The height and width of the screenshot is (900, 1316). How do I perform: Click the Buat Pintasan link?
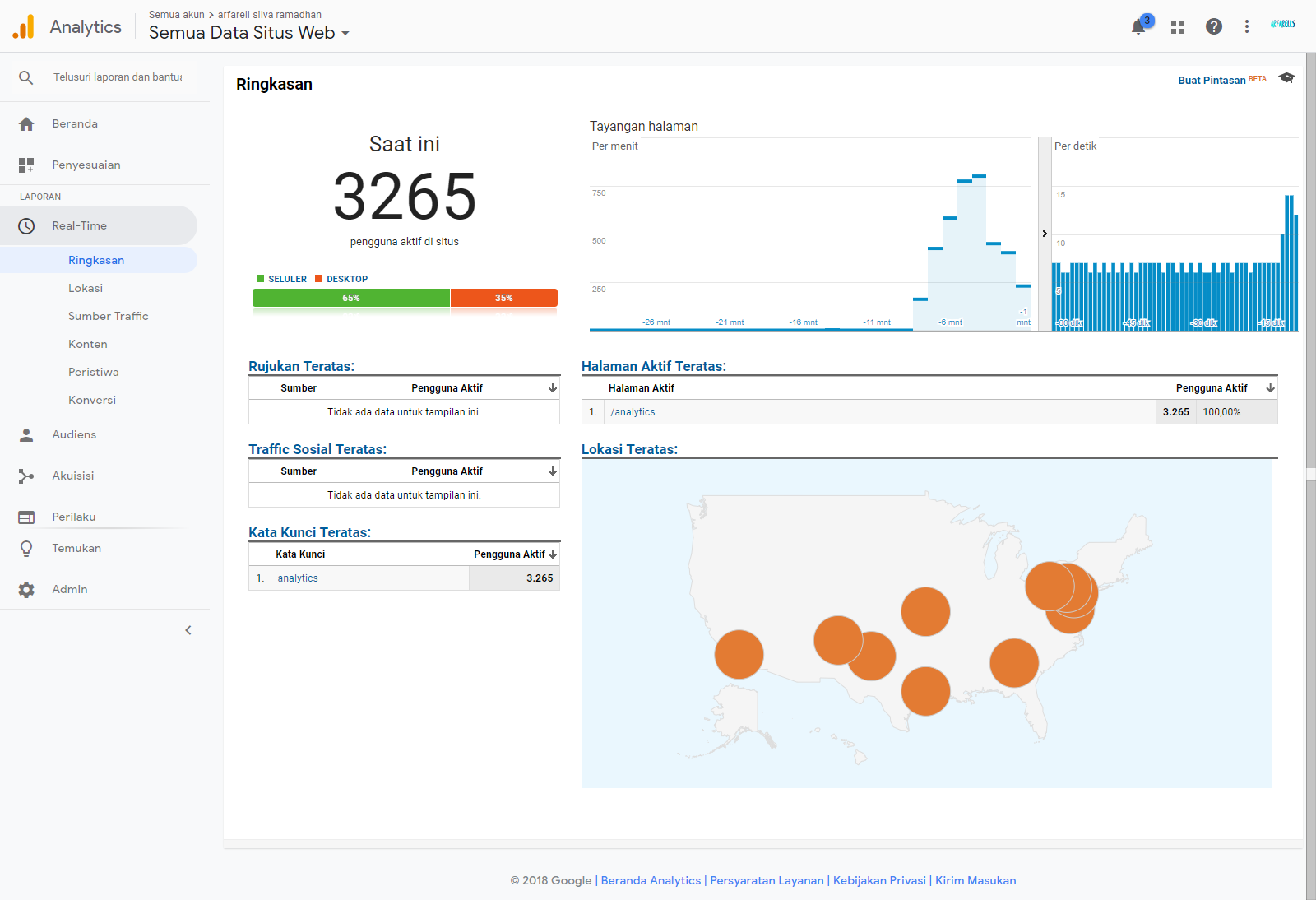[1212, 81]
